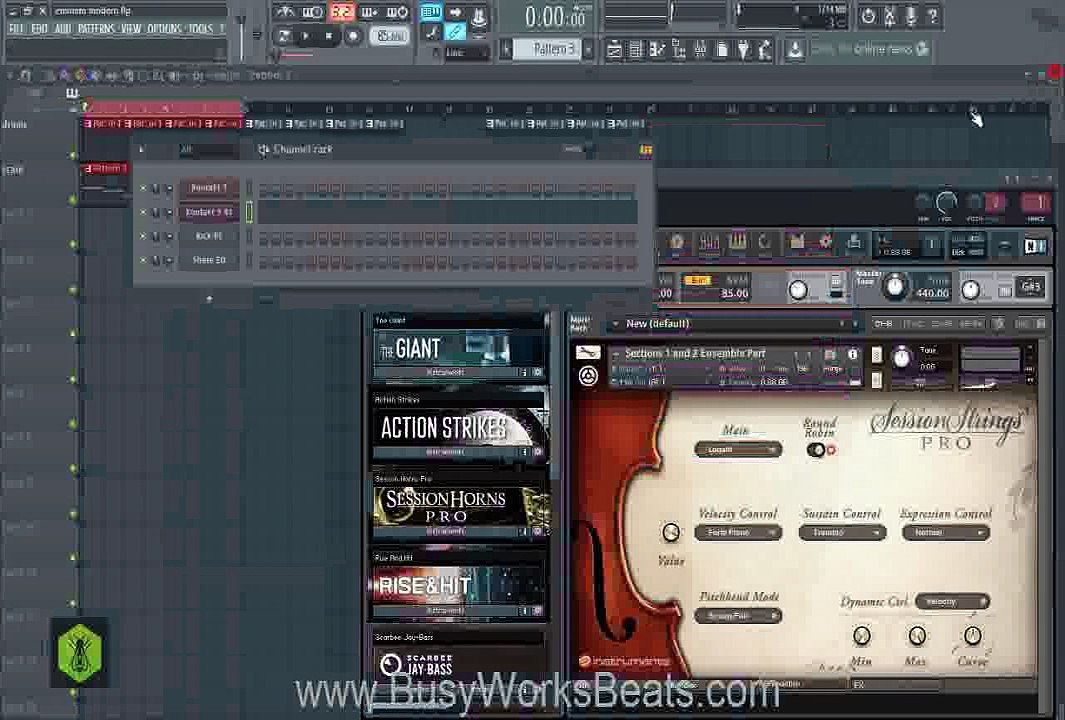
Task: Click the Kontakt instrument Tune knob
Action: (901, 357)
